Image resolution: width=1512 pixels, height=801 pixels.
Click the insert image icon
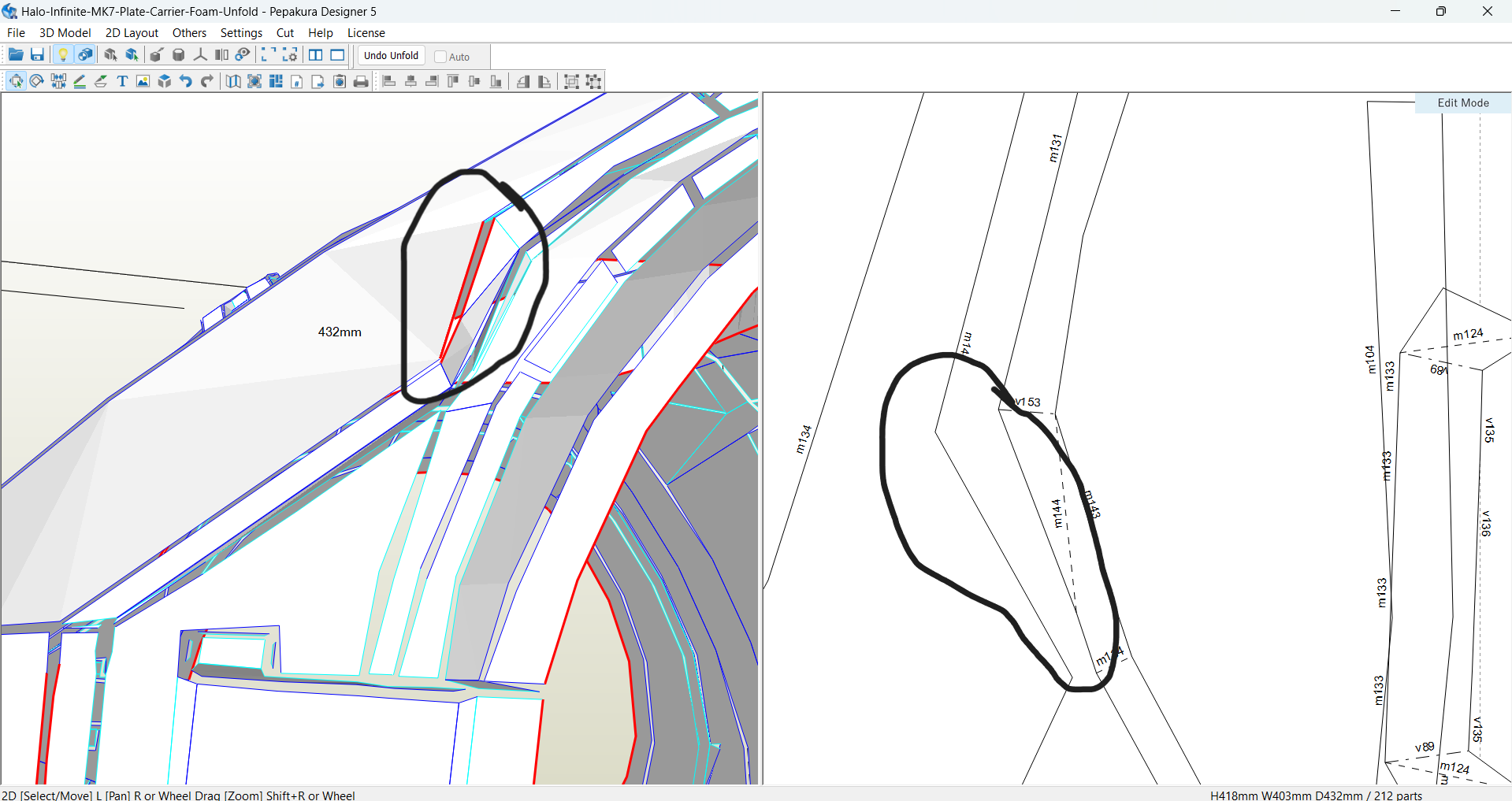click(143, 81)
